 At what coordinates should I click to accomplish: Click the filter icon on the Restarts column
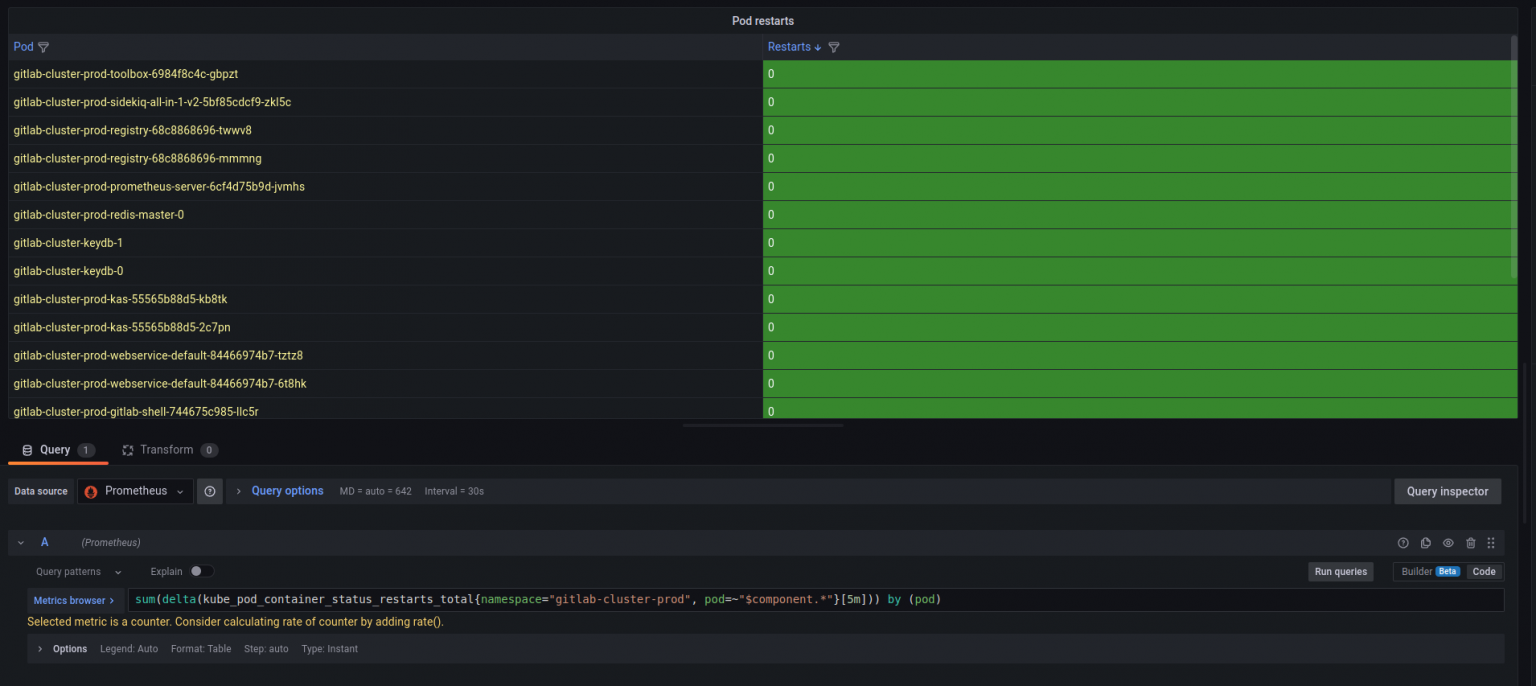pyautogui.click(x=834, y=46)
